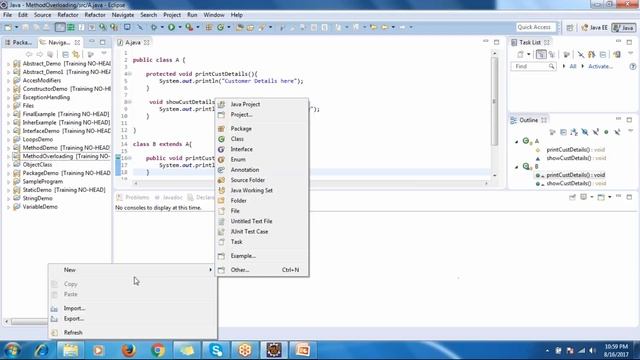This screenshot has width=640, height=360.
Task: Select the A.java editor tab
Action: point(133,42)
